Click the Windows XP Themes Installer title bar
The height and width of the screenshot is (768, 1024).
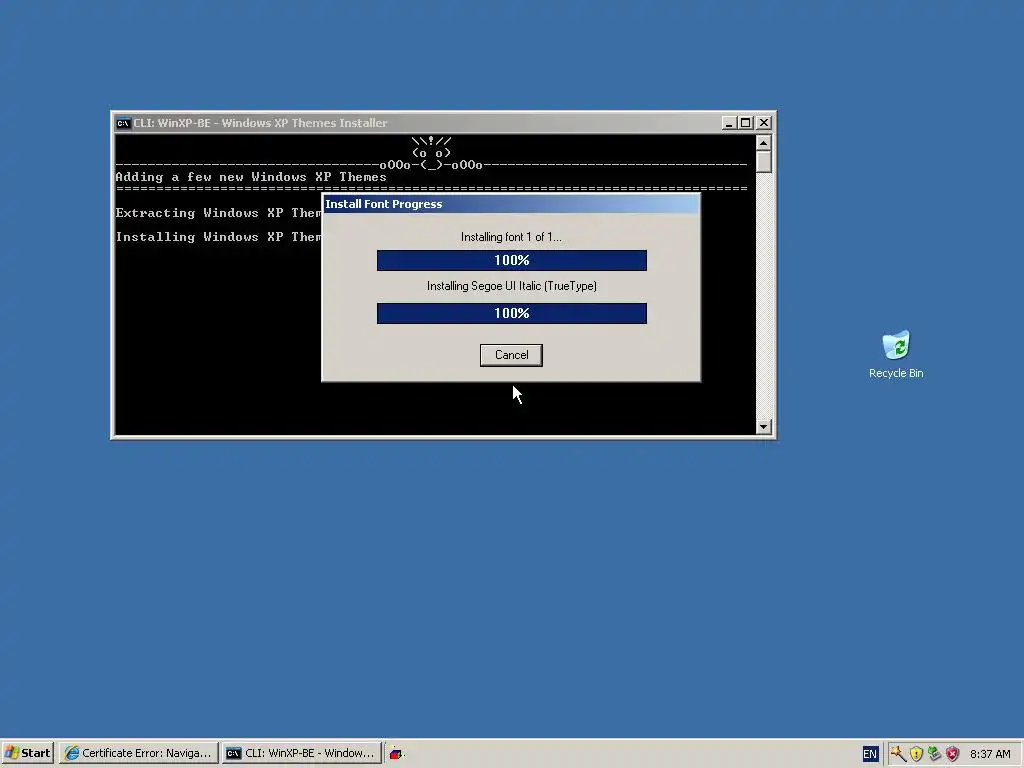coord(418,123)
